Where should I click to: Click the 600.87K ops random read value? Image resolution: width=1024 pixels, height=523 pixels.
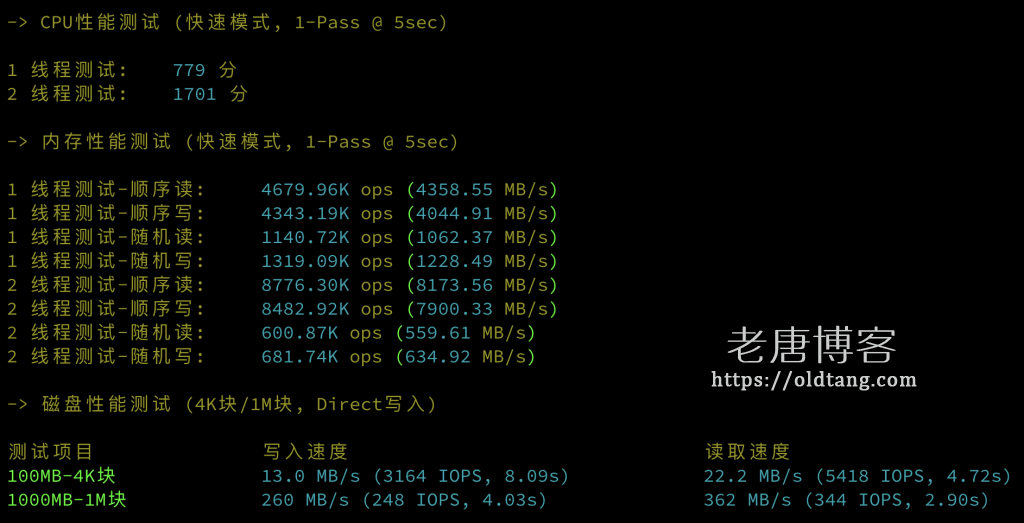pyautogui.click(x=321, y=333)
